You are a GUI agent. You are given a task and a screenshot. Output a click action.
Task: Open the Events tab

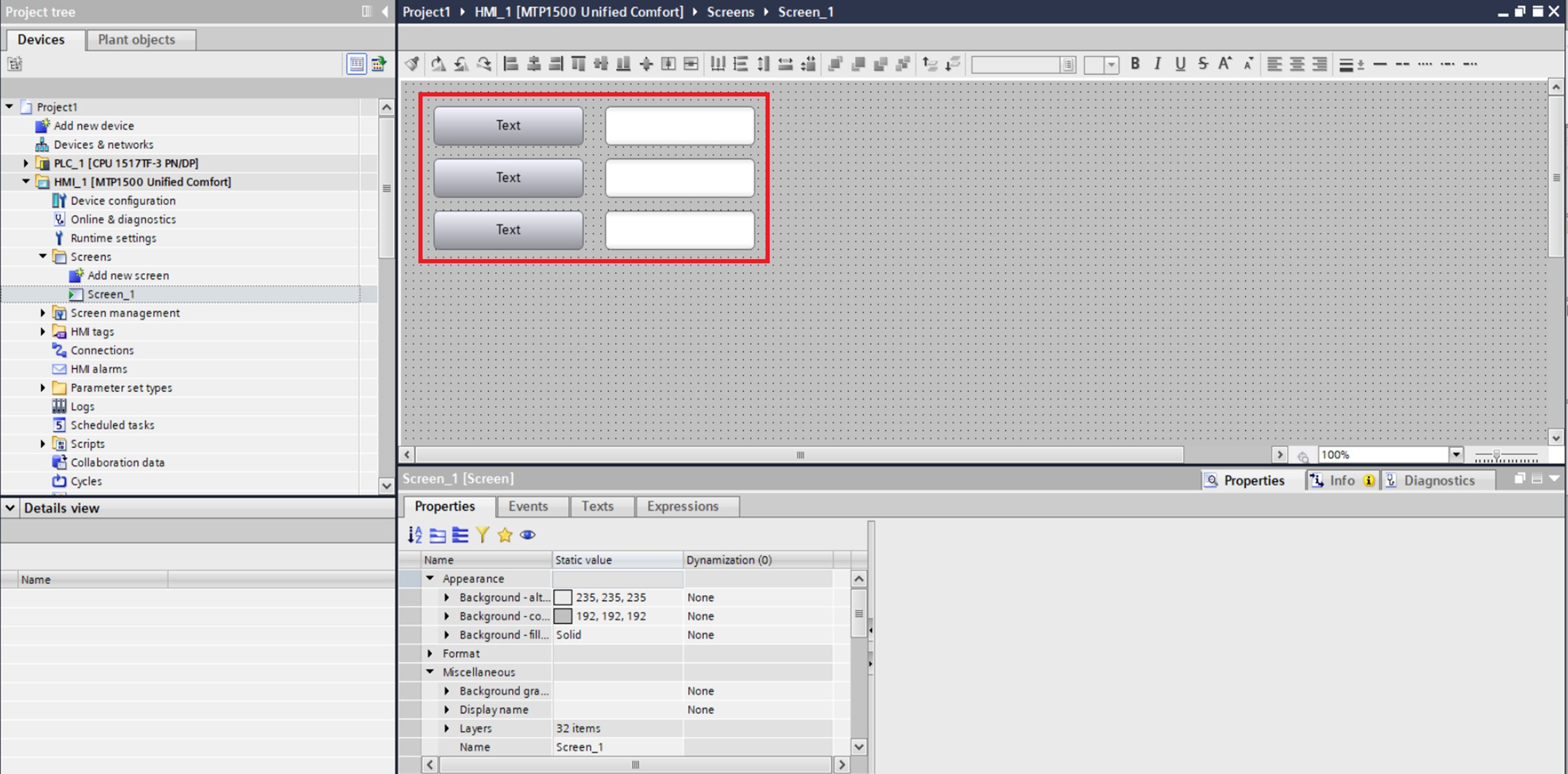pyautogui.click(x=528, y=506)
